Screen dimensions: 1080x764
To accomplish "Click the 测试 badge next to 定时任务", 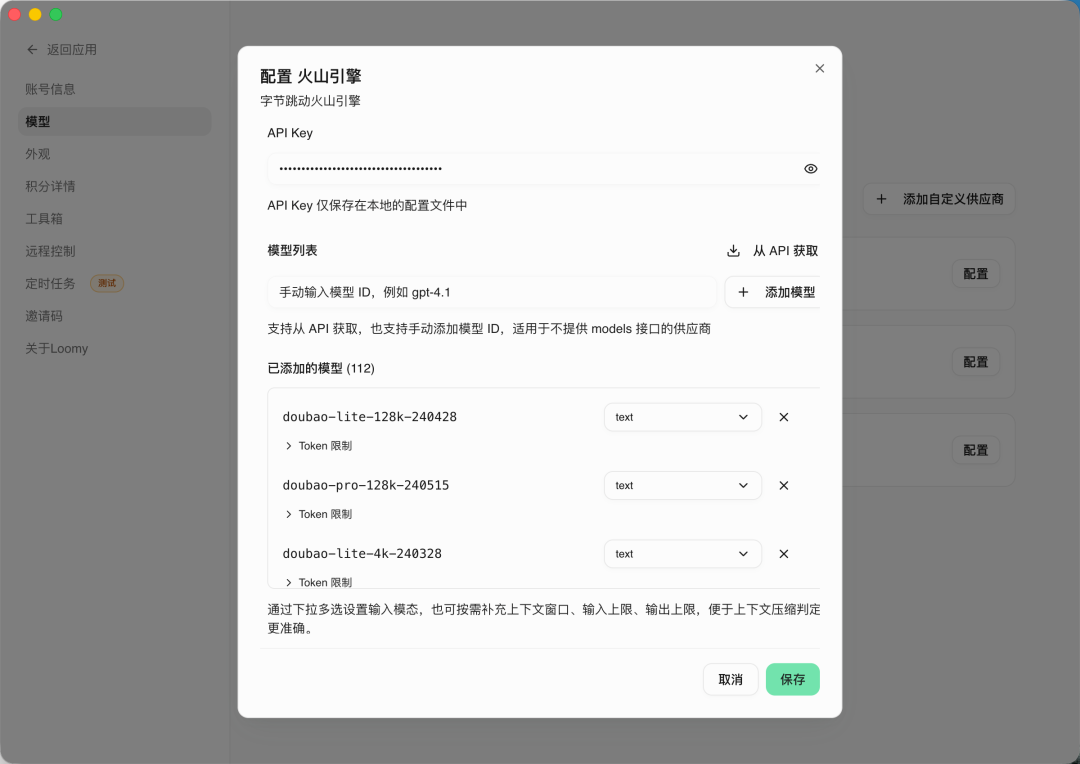I will coord(107,283).
